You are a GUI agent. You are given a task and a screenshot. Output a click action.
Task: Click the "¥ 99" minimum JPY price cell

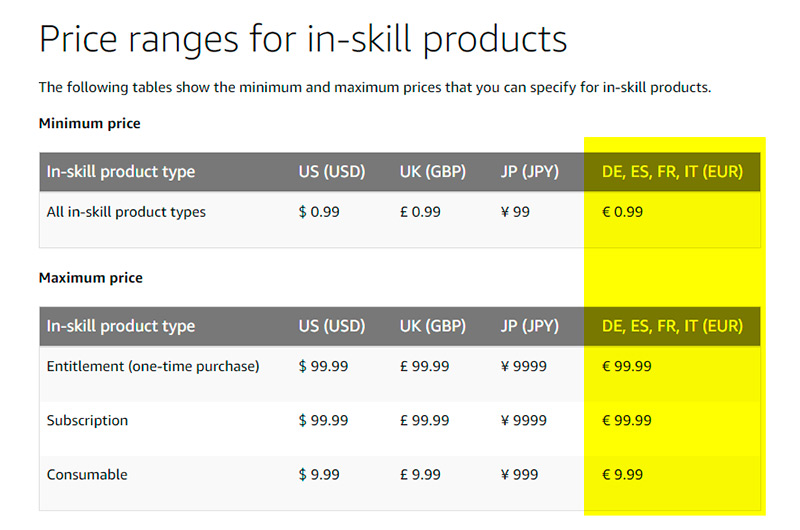(x=515, y=212)
